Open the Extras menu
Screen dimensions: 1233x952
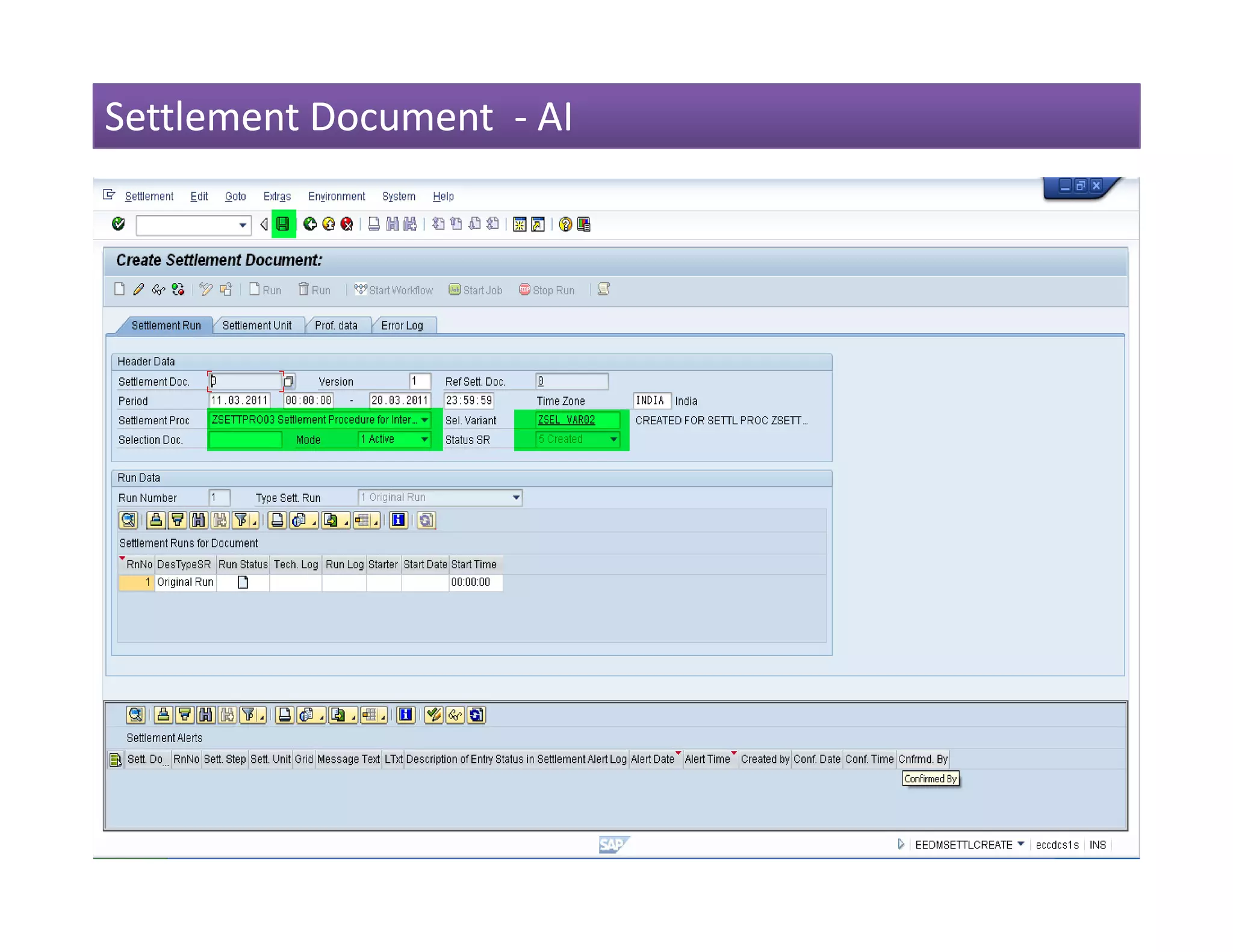coord(277,196)
